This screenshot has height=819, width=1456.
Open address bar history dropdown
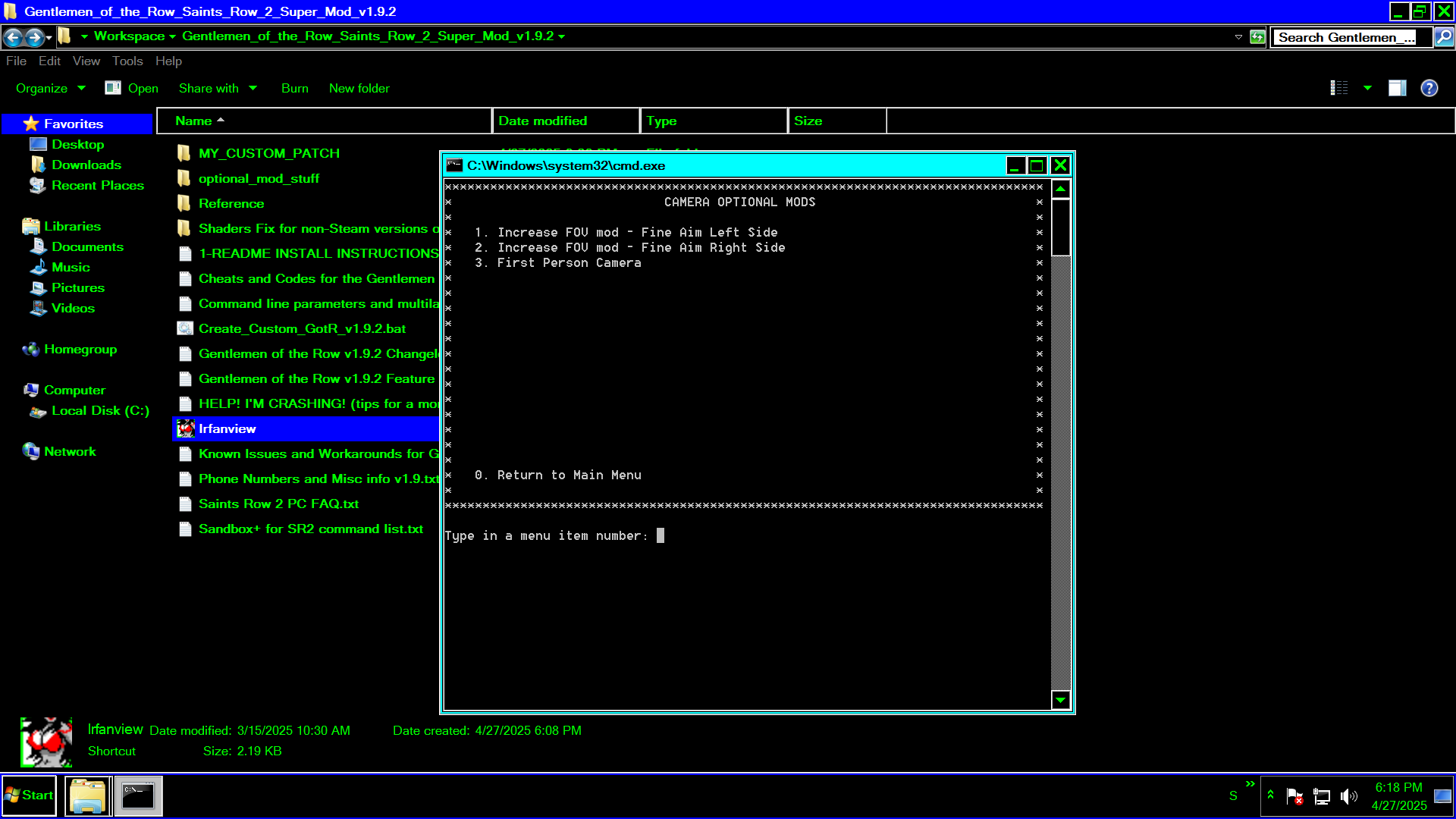[1238, 37]
